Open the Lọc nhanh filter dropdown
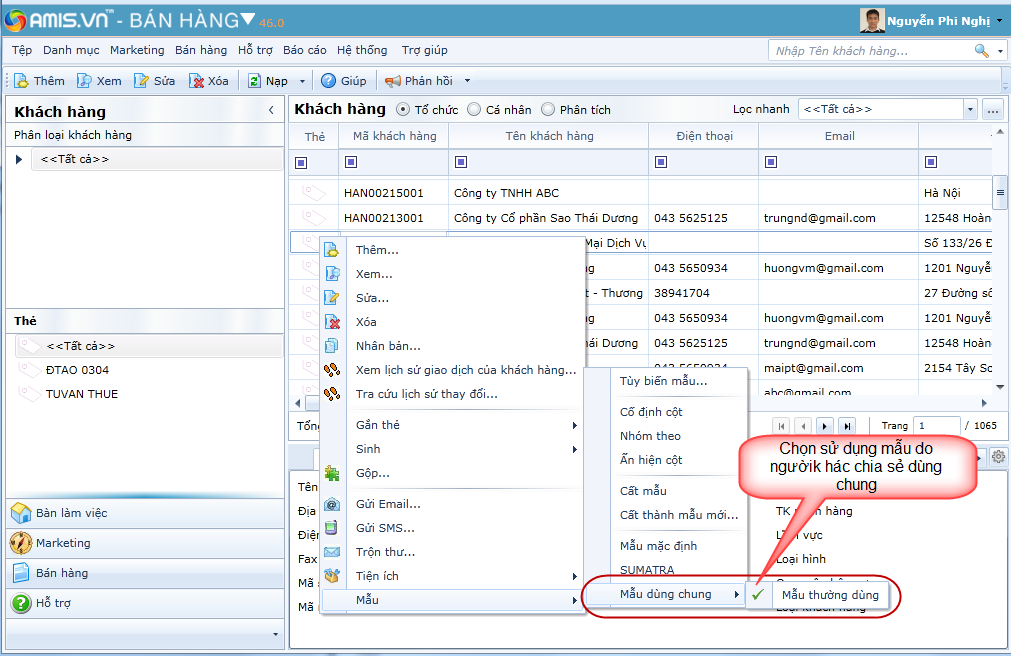Viewport: 1011px width, 656px height. 969,109
